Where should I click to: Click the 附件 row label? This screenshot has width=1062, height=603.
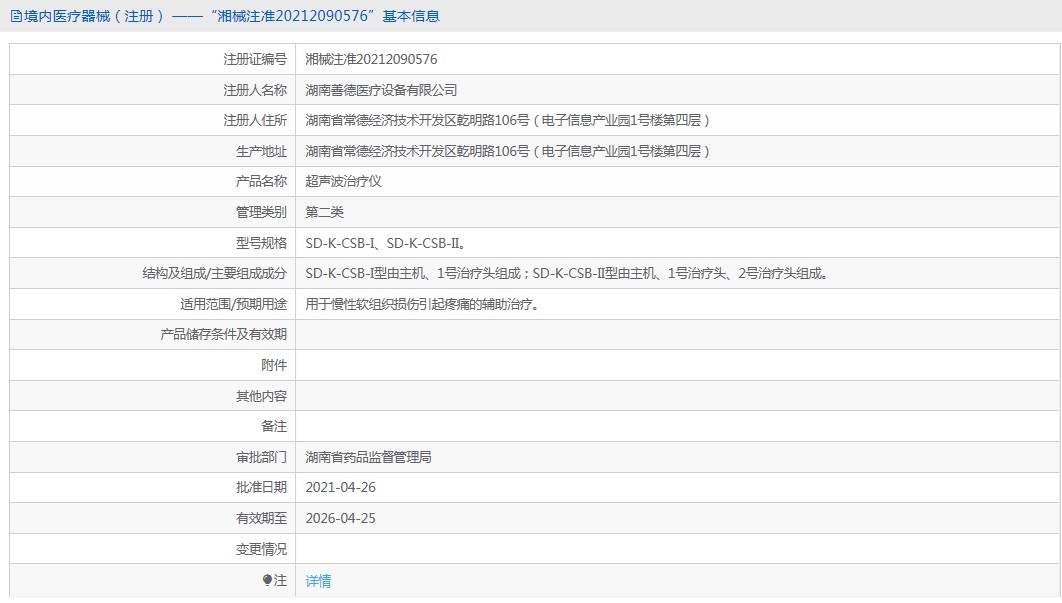(x=274, y=365)
